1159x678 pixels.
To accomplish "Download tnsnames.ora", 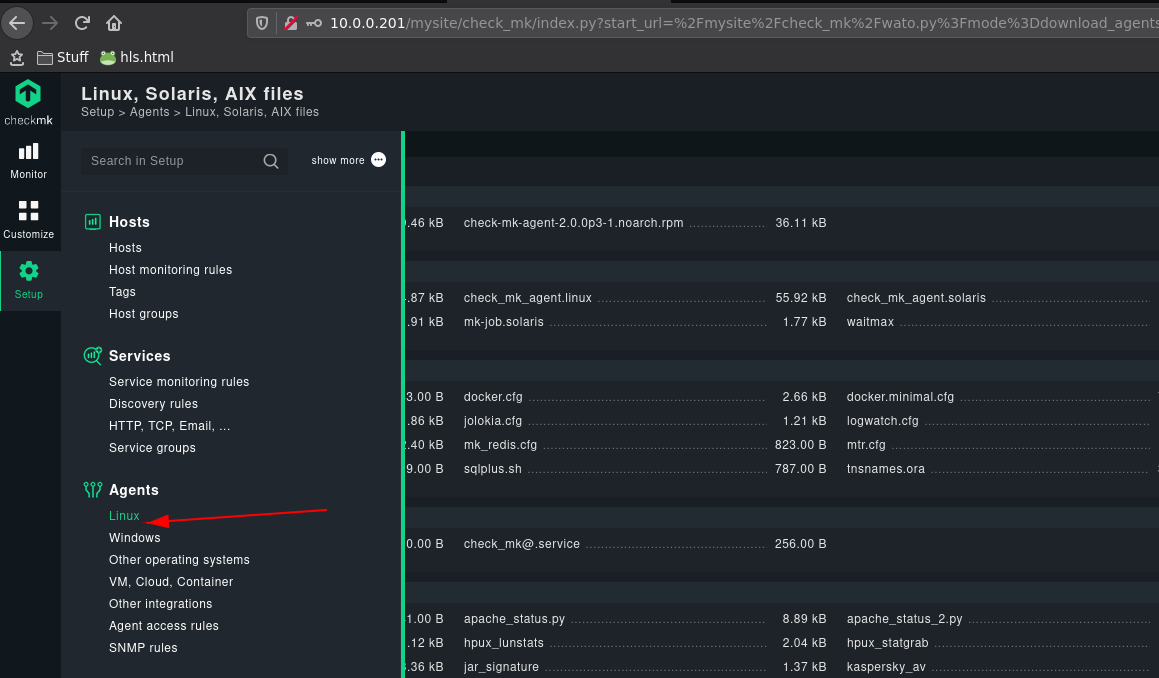I will (x=886, y=469).
